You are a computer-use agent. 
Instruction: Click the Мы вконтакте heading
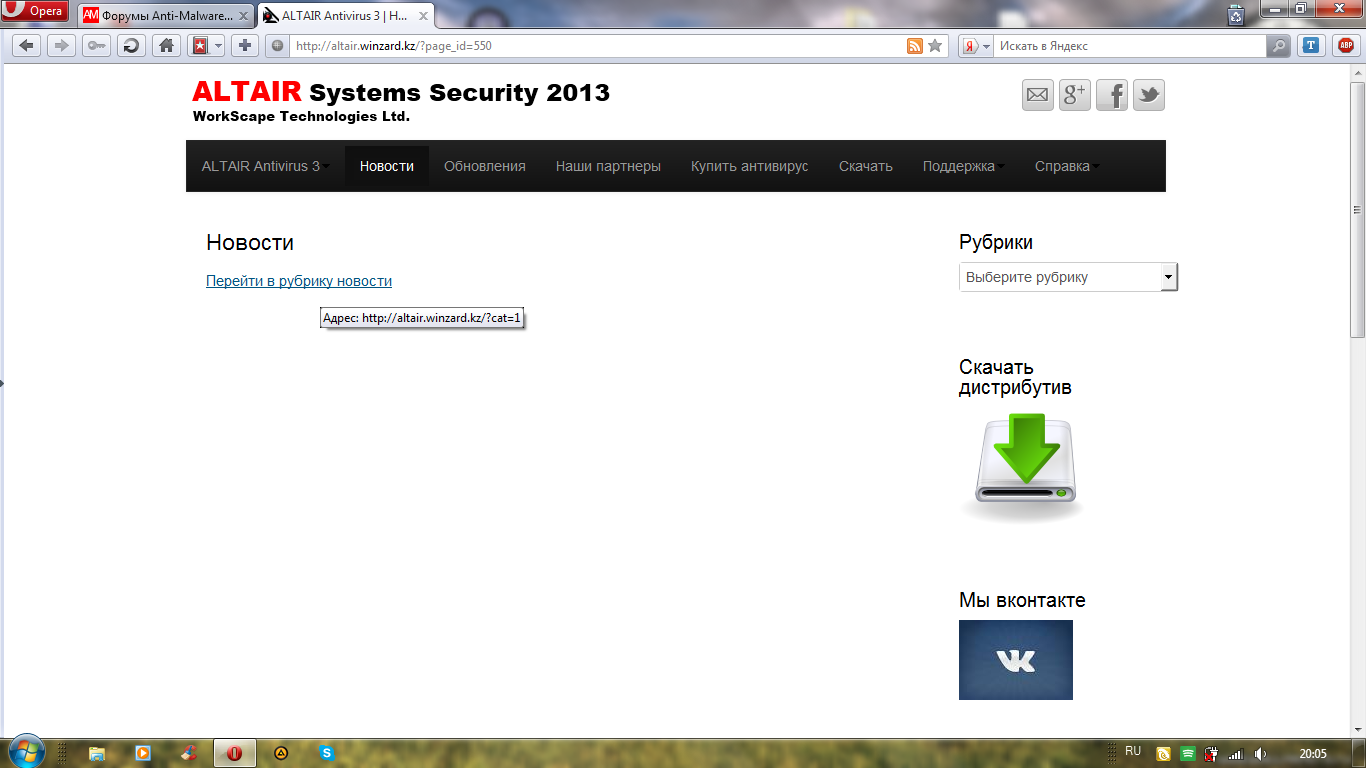click(x=1022, y=600)
